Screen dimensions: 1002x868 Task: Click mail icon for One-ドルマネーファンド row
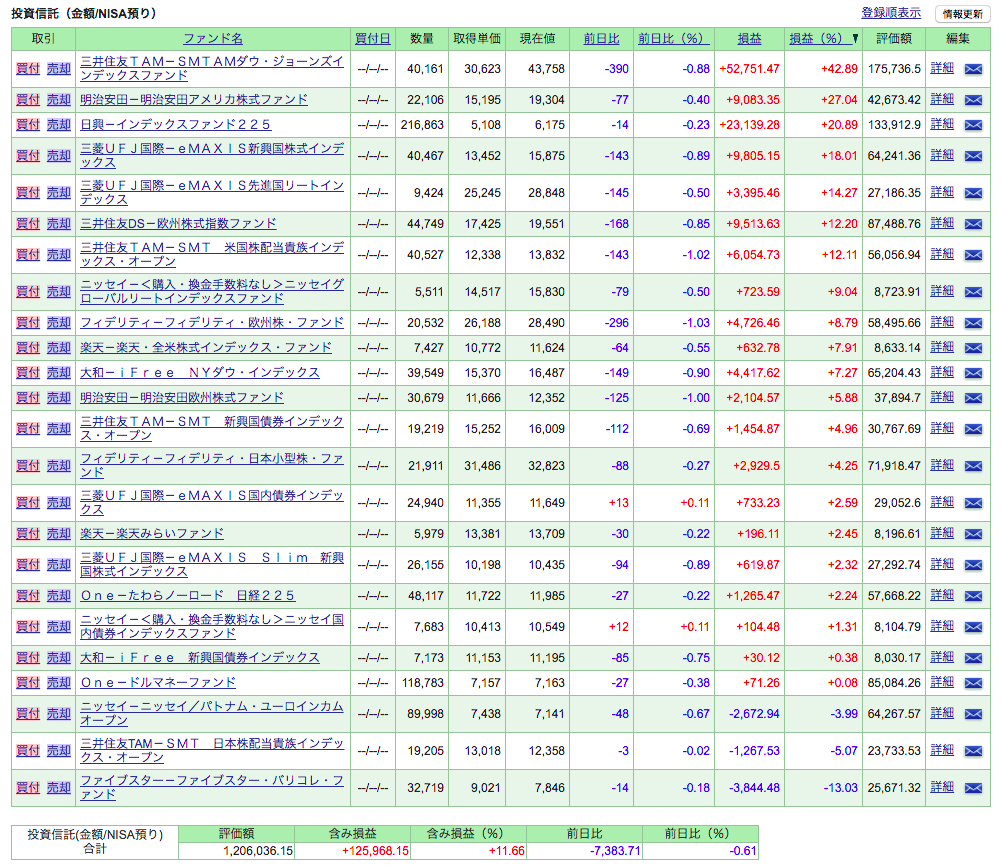pos(973,683)
